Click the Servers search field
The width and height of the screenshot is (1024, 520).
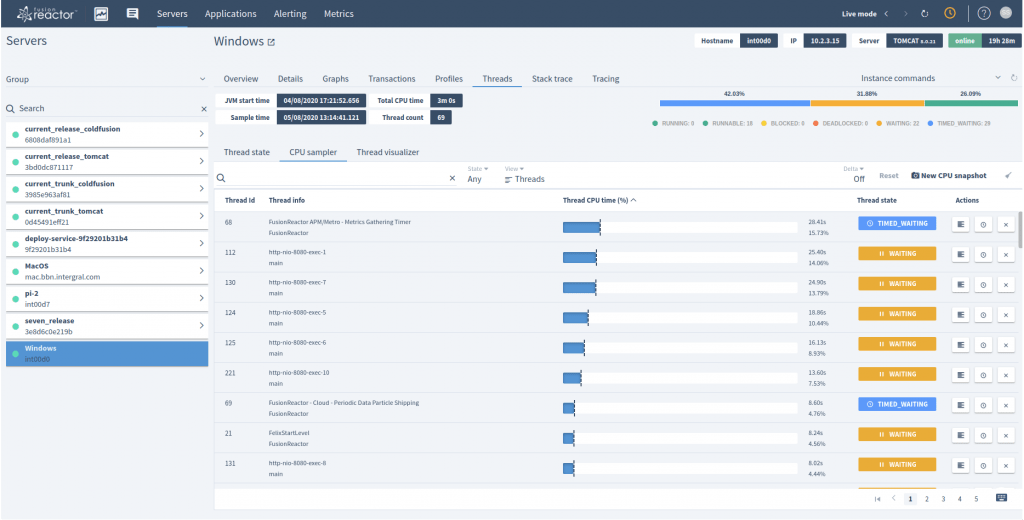tap(107, 109)
